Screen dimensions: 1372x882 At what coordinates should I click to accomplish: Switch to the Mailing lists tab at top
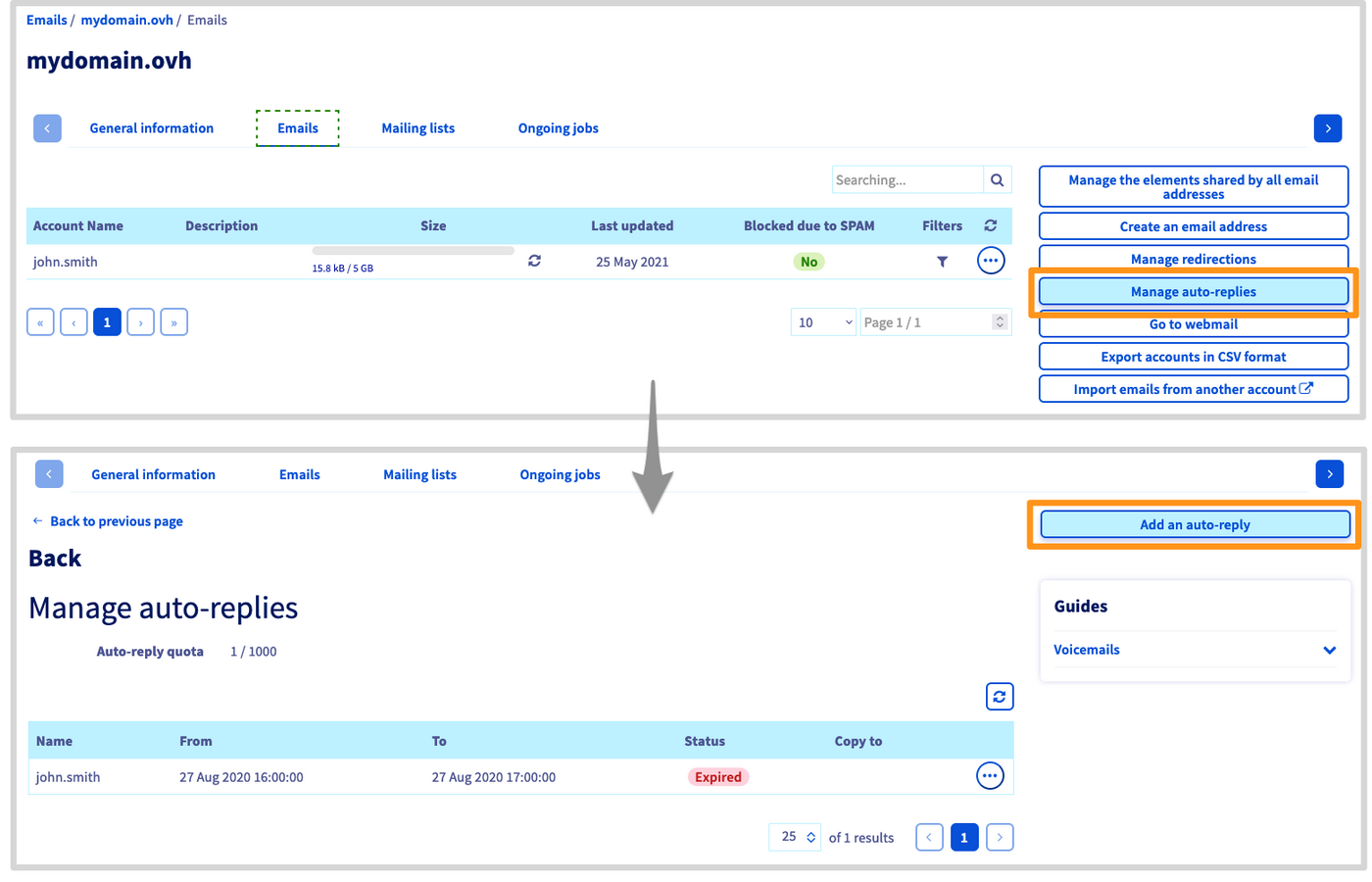417,128
